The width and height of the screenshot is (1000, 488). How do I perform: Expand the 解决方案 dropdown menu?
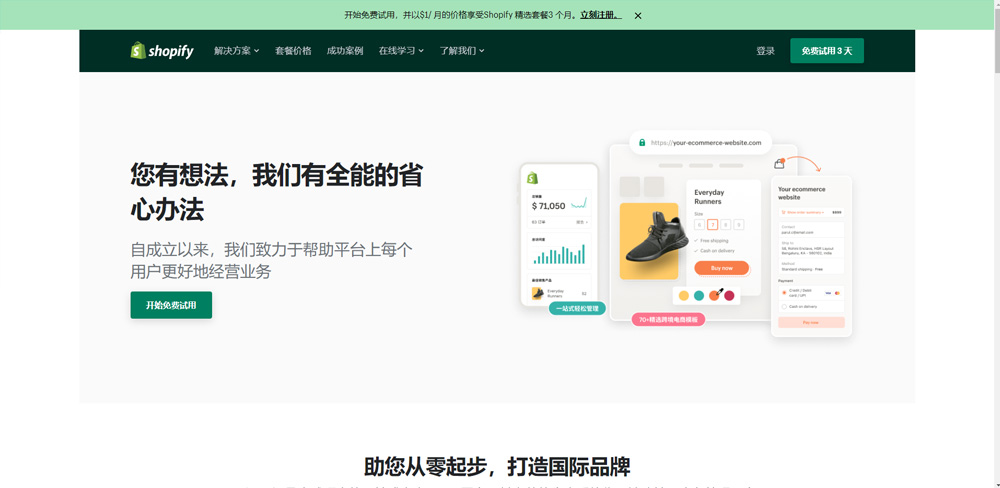236,51
